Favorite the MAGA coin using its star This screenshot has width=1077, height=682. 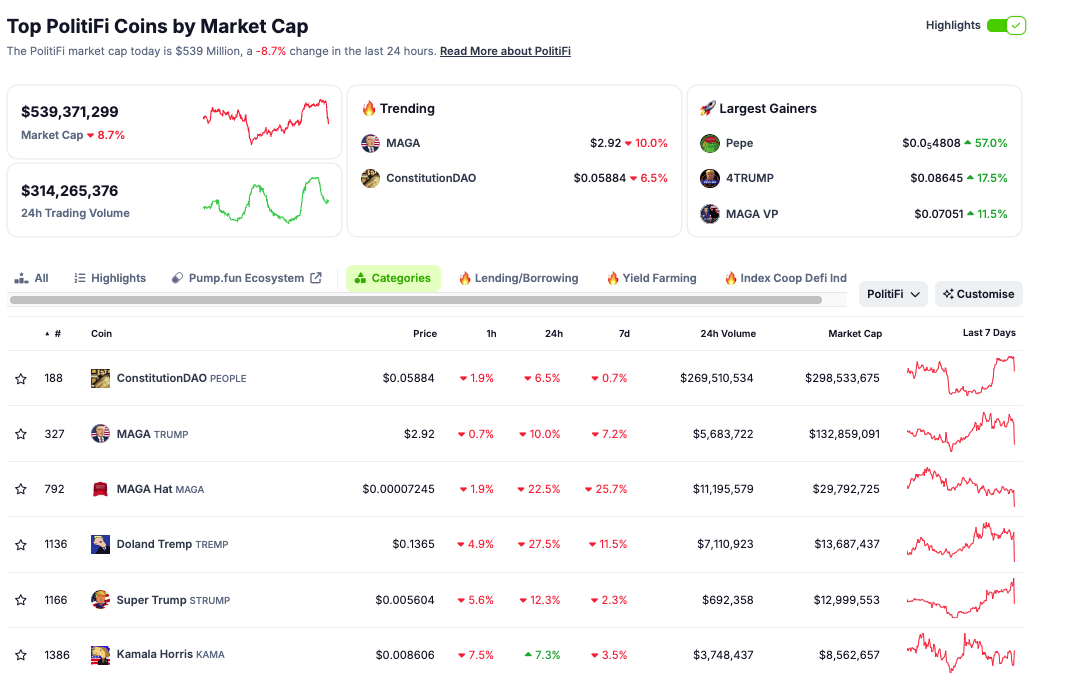click(20, 433)
